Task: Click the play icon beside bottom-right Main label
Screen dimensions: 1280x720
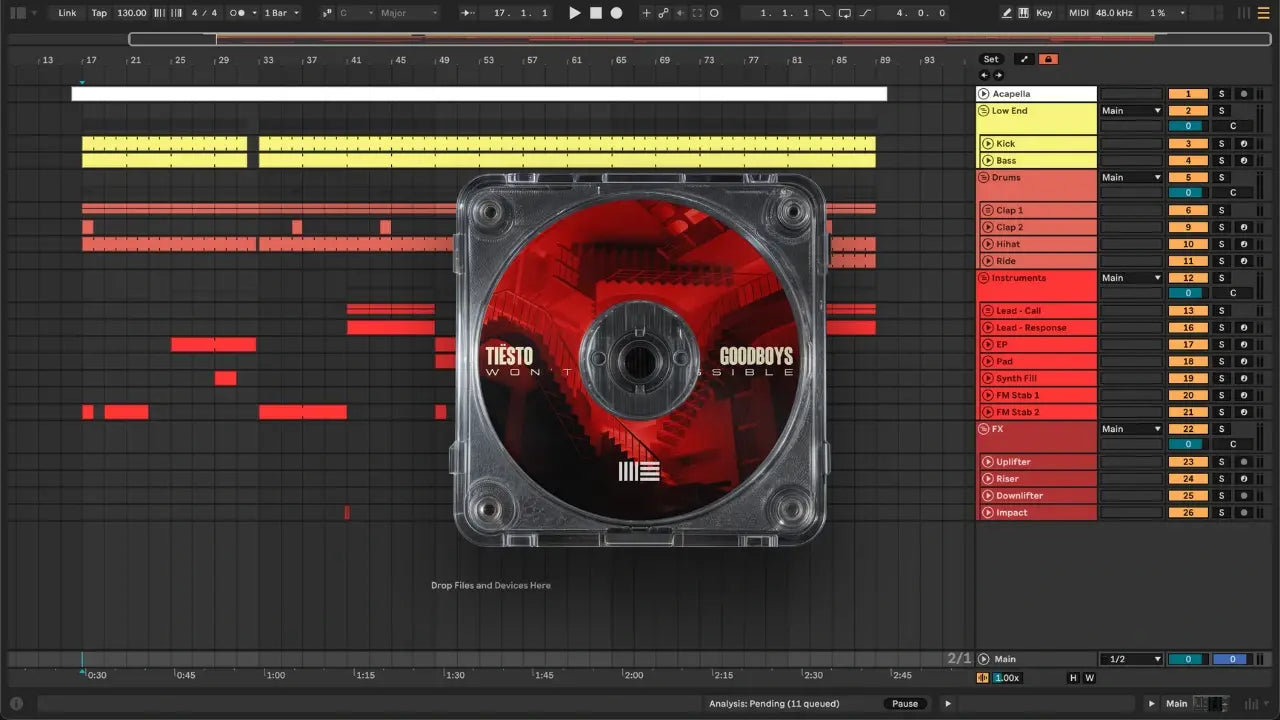Action: point(1151,703)
